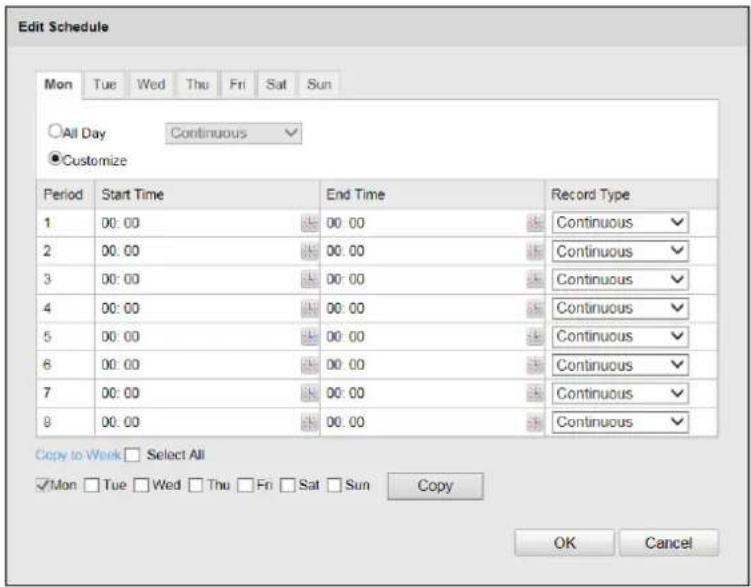The width and height of the screenshot is (751, 587).
Task: Open Record Type dropdown for period 6
Action: tap(620, 365)
